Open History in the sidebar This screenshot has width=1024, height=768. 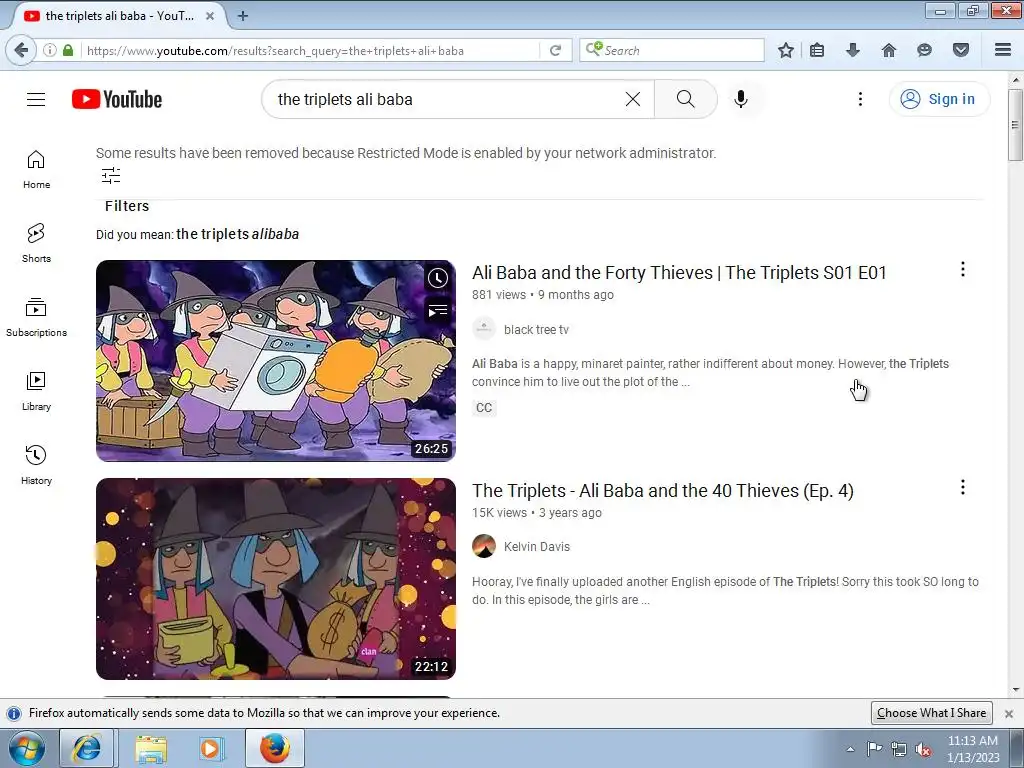pyautogui.click(x=36, y=465)
